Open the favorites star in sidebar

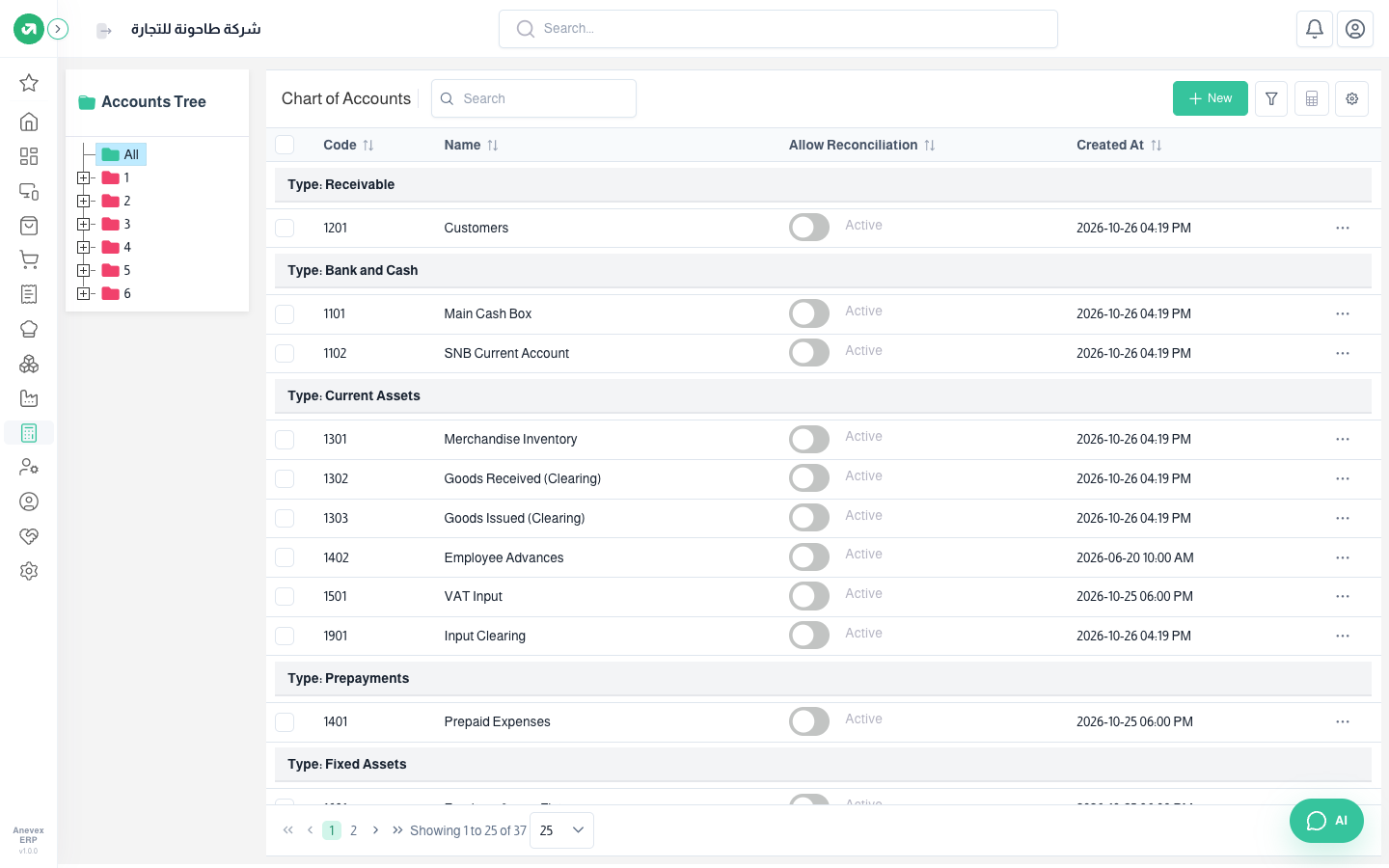pyautogui.click(x=29, y=83)
